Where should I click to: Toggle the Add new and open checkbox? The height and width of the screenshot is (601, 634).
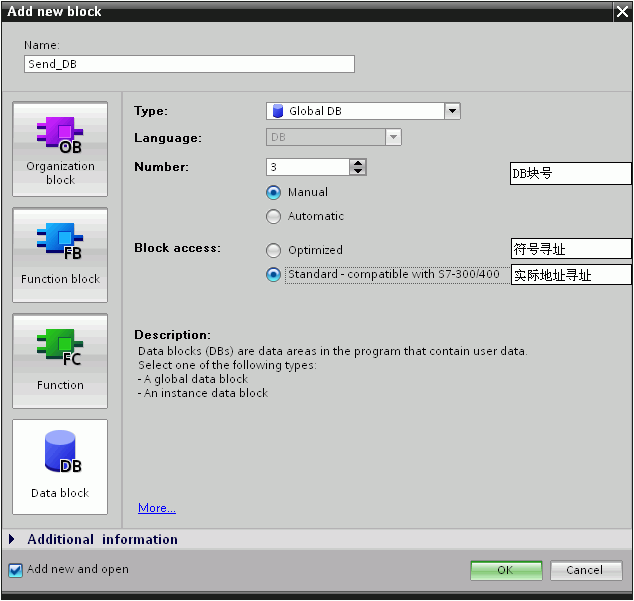15,570
